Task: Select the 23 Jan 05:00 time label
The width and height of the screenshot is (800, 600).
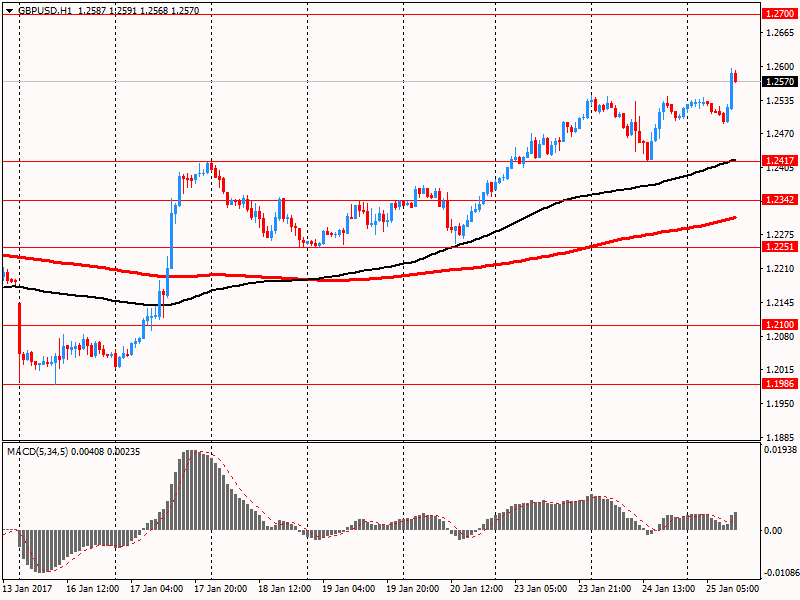Action: coord(540,588)
